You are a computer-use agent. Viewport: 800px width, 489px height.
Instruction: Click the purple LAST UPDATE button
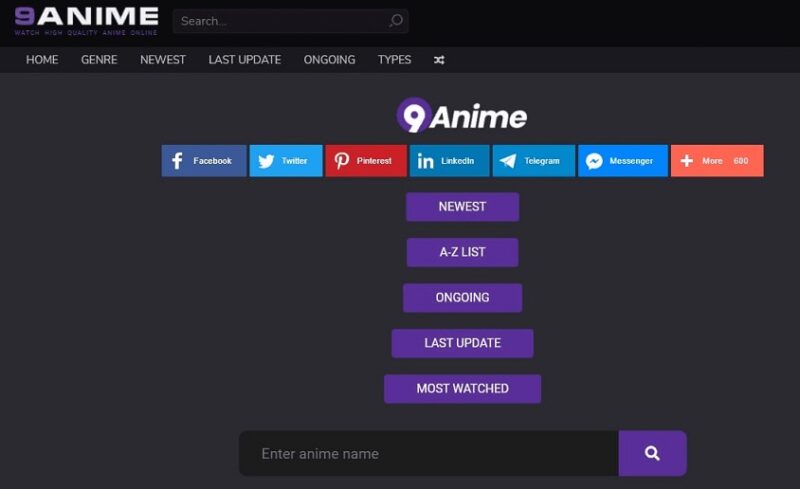pyautogui.click(x=462, y=343)
